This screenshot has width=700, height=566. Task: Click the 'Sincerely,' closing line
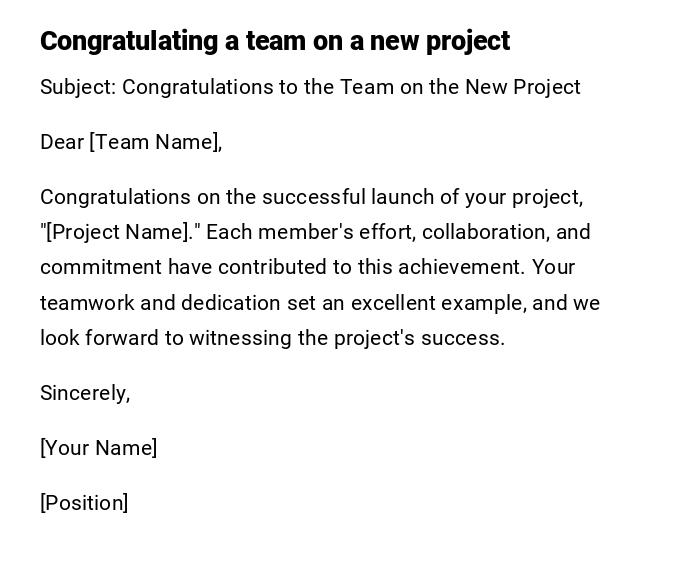(85, 393)
